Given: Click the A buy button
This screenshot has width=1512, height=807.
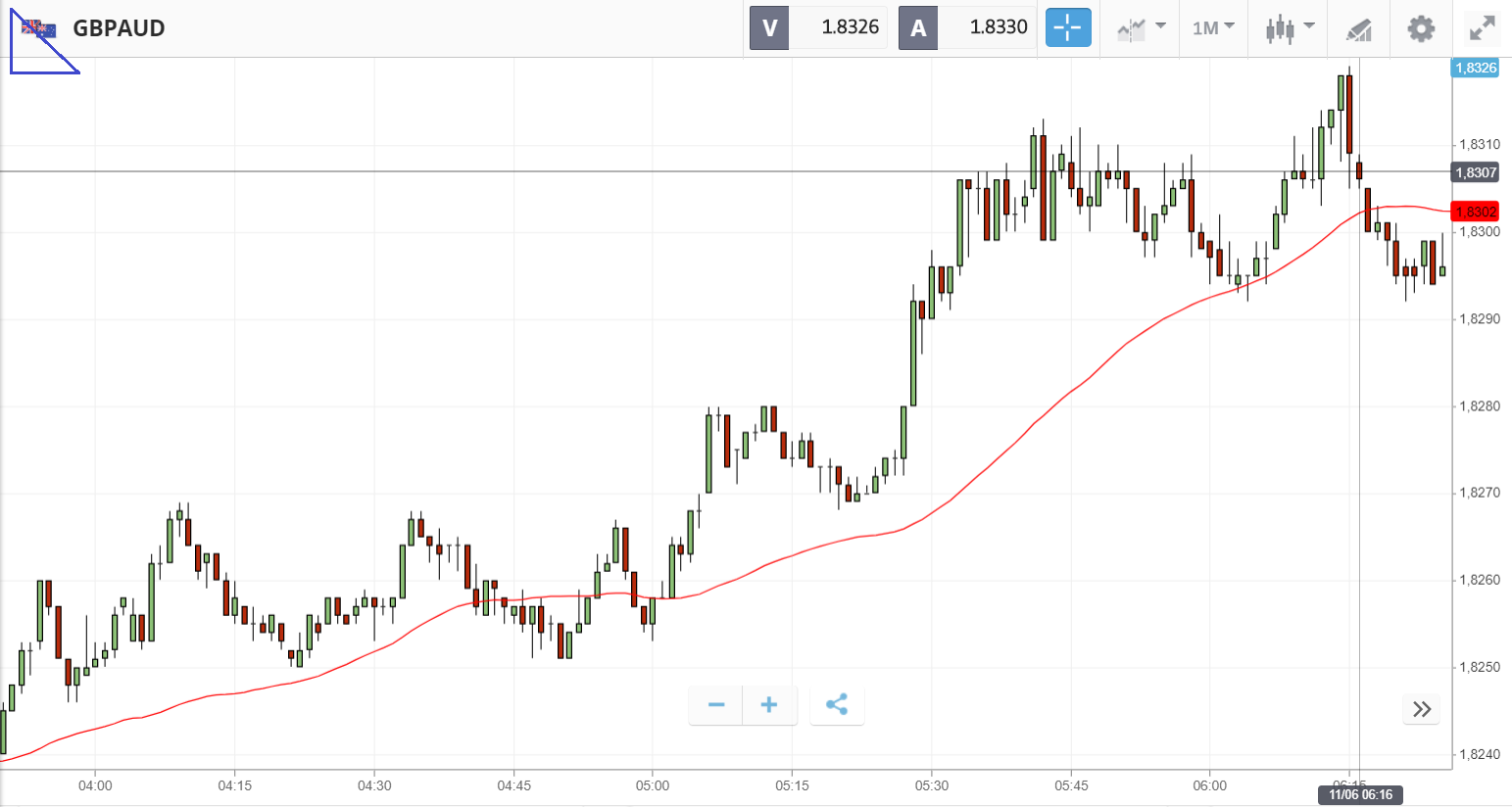Looking at the screenshot, I should tap(918, 27).
